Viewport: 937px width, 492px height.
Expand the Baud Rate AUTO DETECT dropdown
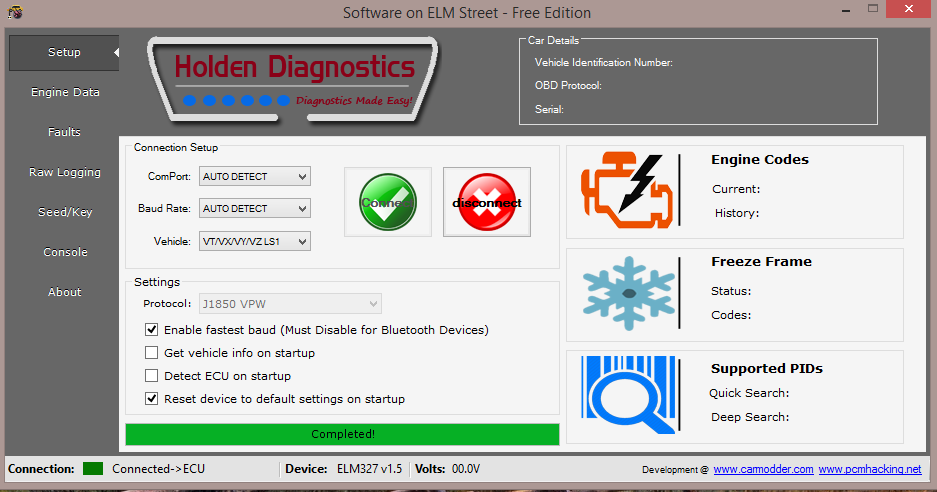click(x=255, y=208)
